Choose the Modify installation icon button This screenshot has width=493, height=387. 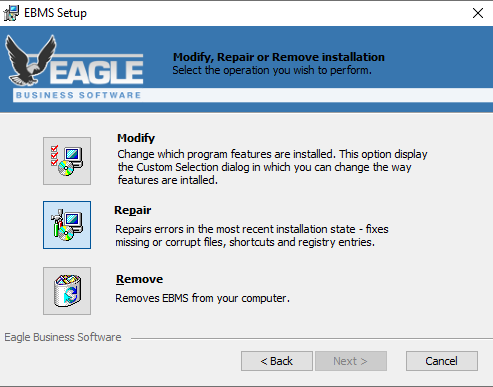67,161
